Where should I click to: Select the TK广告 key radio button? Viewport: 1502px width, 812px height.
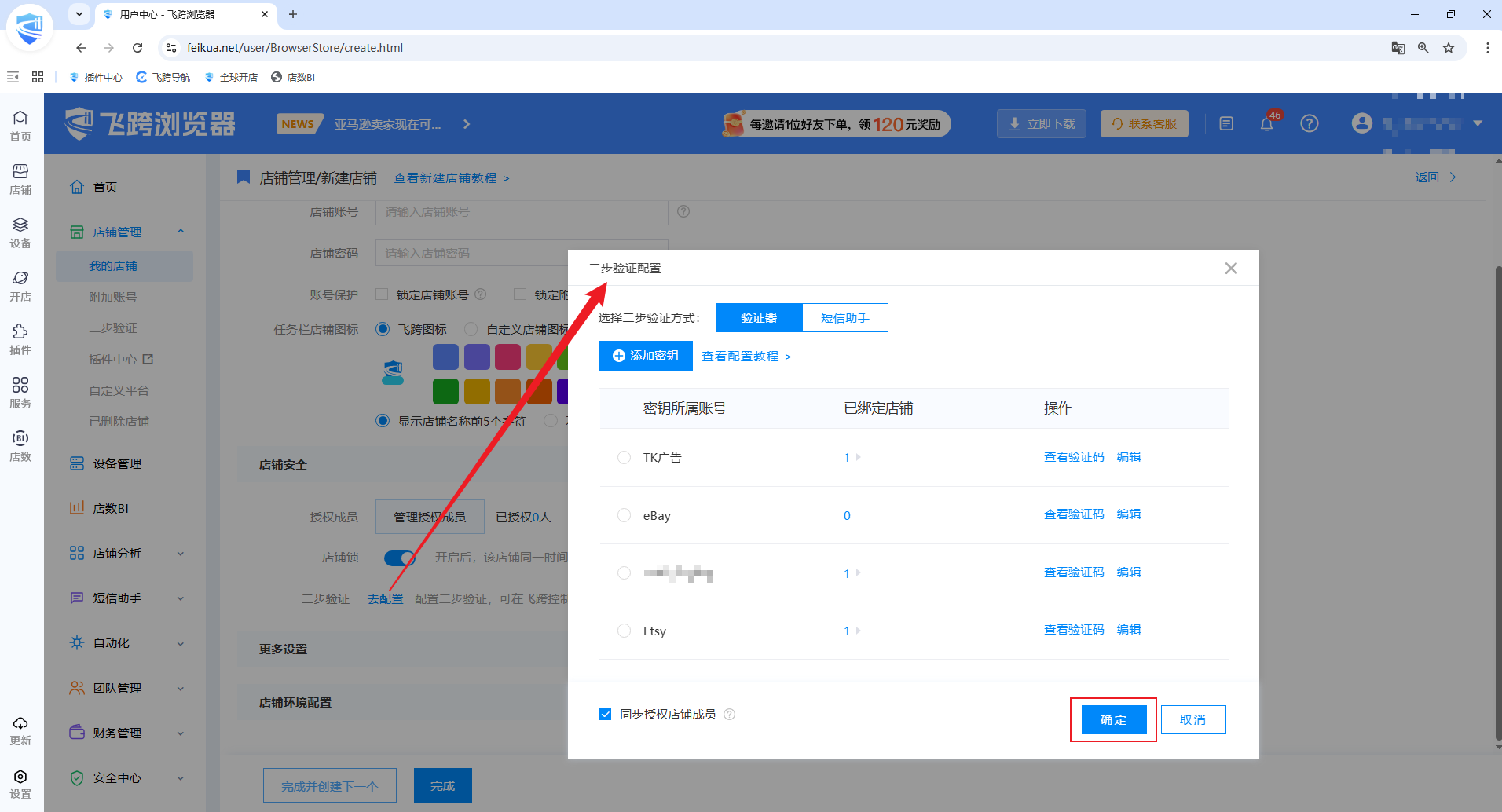tap(624, 457)
